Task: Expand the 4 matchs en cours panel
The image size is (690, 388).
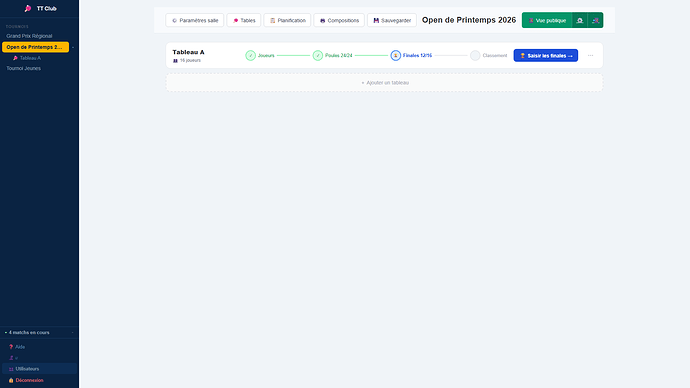Action: tap(39, 333)
